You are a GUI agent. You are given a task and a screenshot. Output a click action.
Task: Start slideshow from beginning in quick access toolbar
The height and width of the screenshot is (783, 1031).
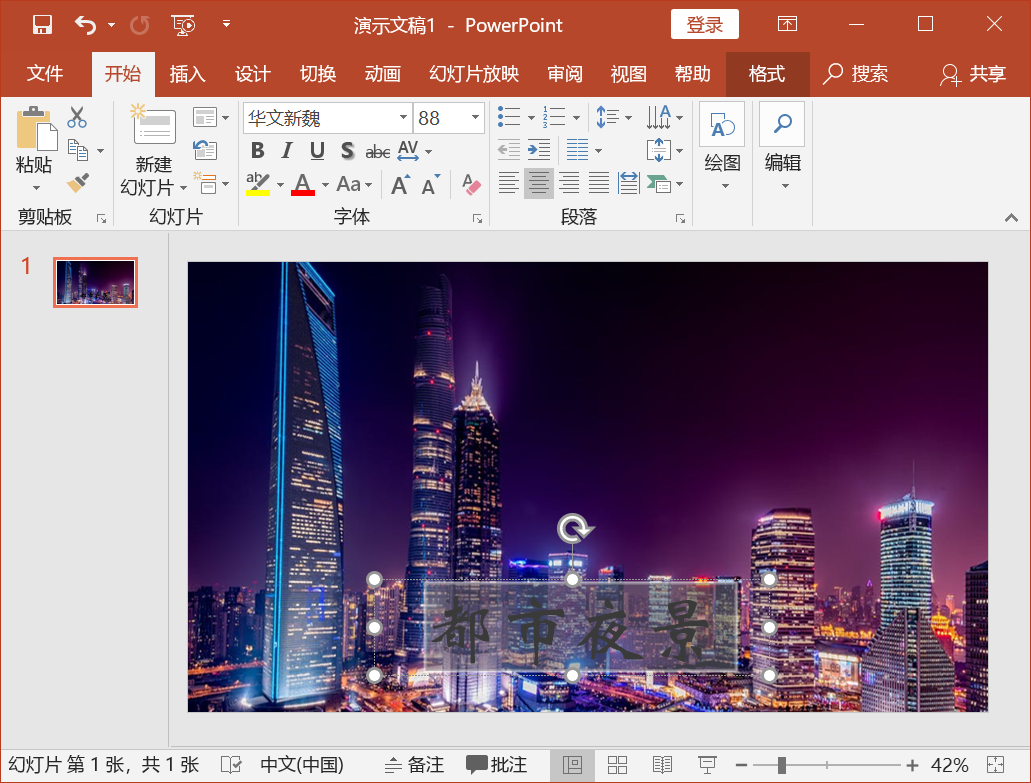click(x=183, y=25)
